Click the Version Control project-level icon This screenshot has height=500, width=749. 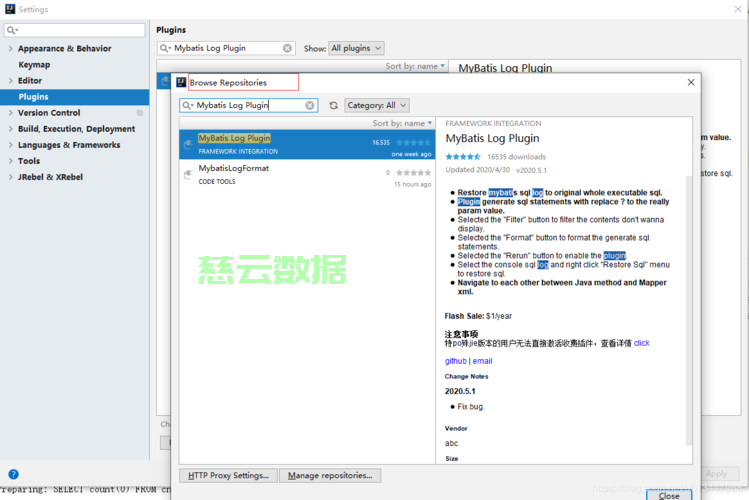140,113
